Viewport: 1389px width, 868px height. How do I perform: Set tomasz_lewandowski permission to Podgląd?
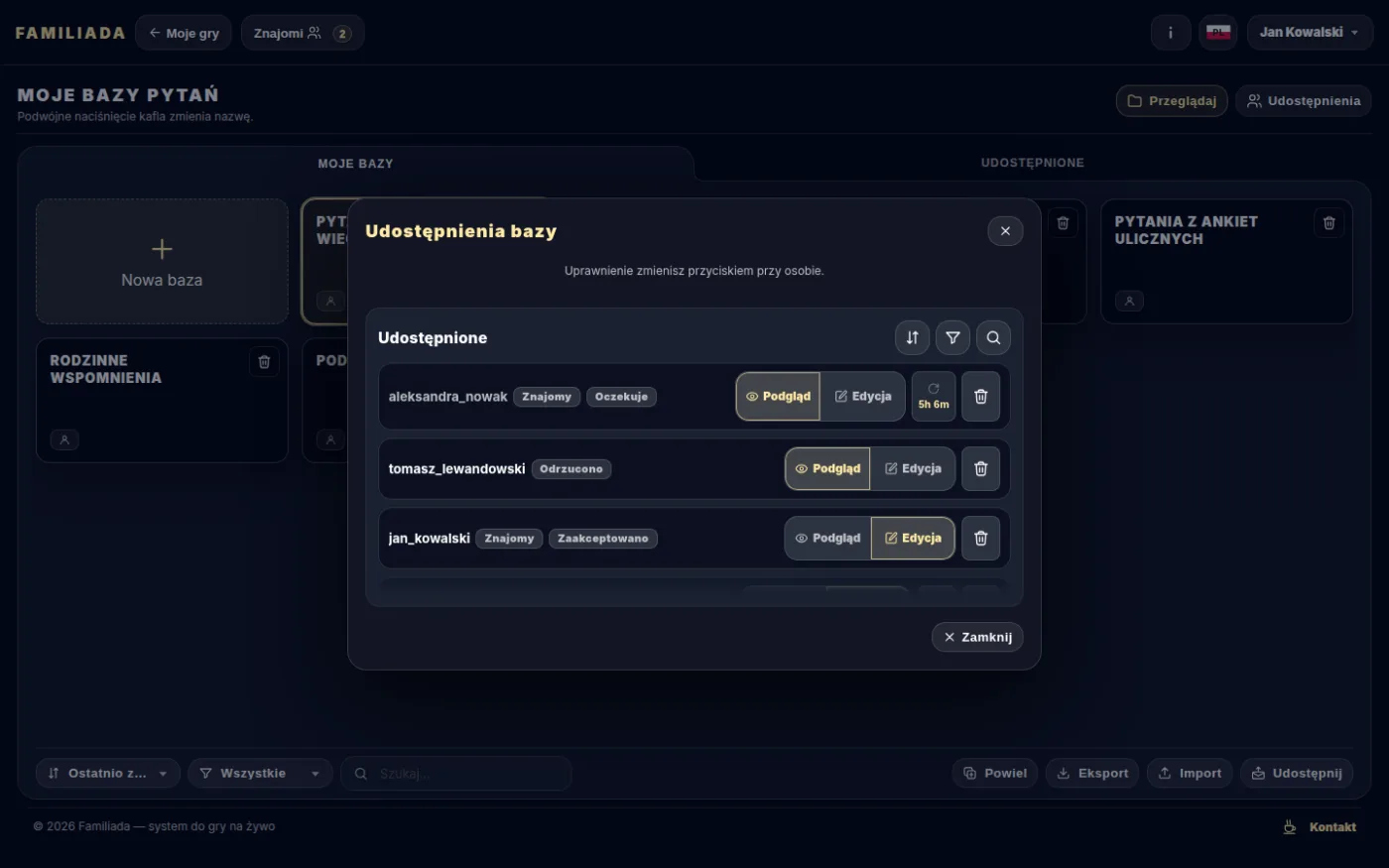click(x=827, y=469)
